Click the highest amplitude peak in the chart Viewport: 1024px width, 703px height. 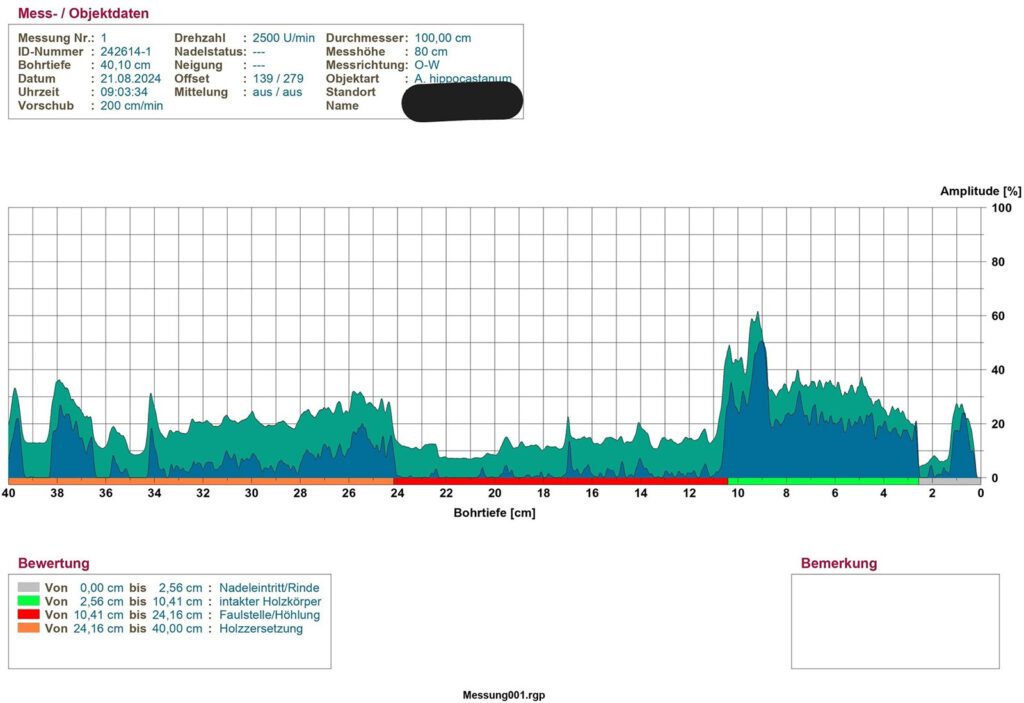pos(759,313)
